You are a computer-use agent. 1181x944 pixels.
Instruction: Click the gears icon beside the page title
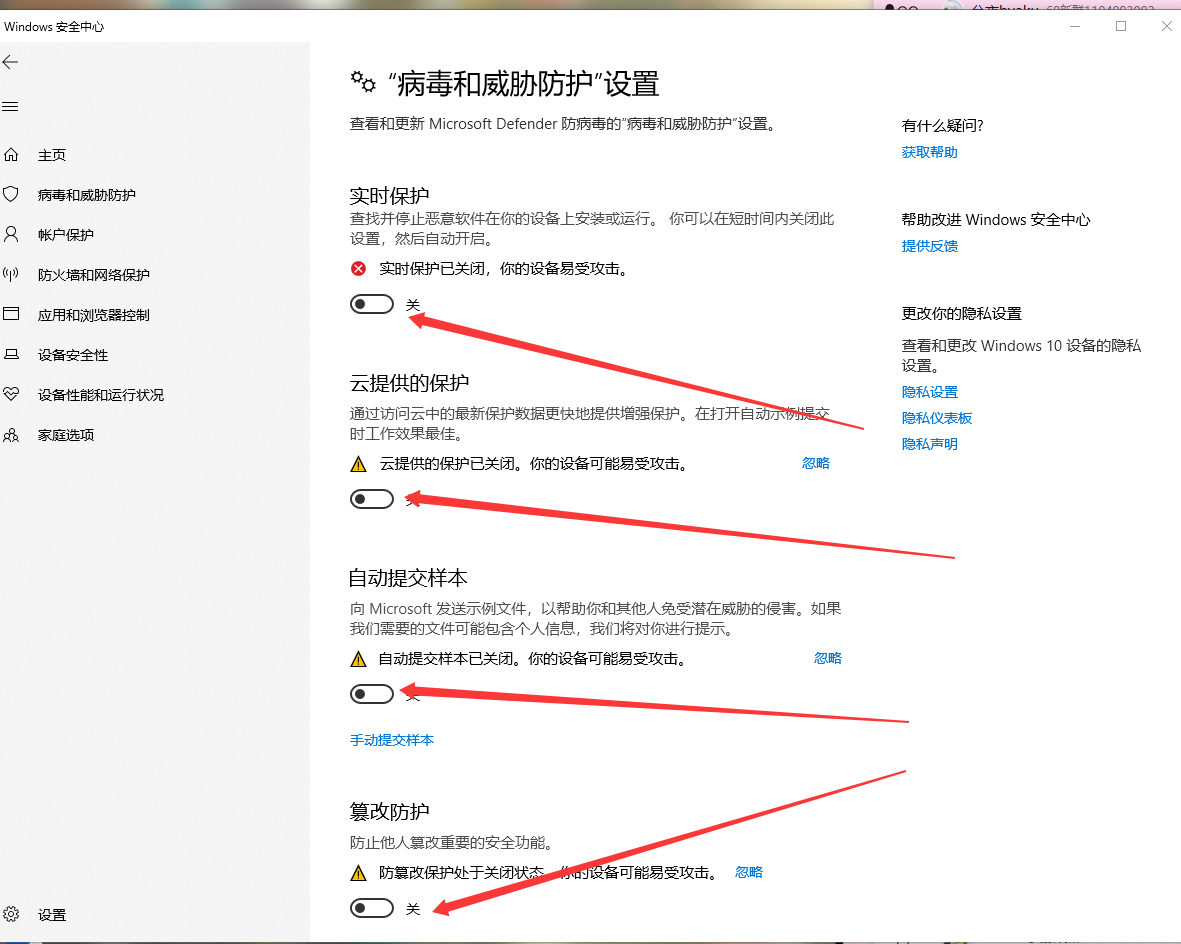[363, 81]
